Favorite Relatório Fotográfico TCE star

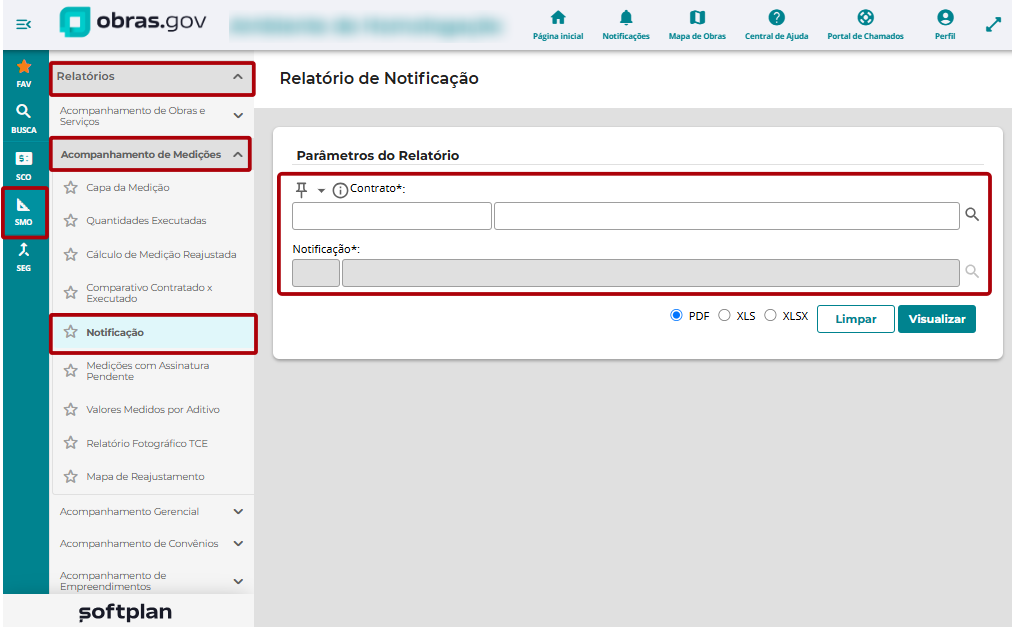pyautogui.click(x=70, y=443)
